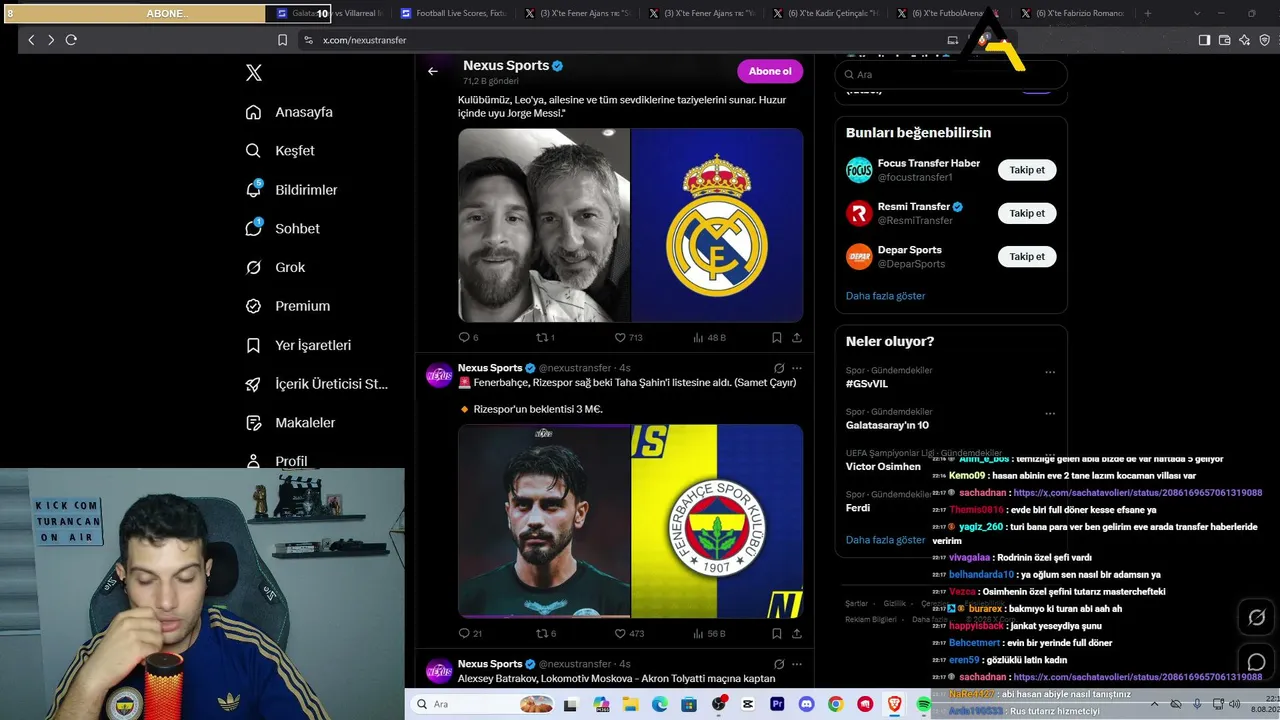Ask Grok about the Taha Şahin post
The width and height of the screenshot is (1280, 720).
(779, 368)
